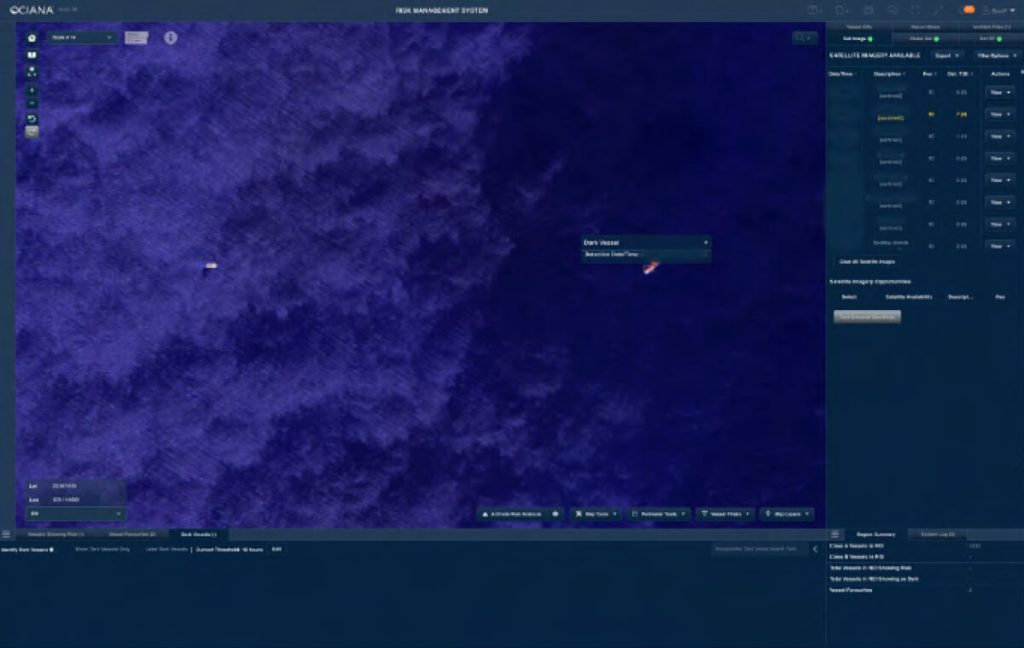This screenshot has height=648, width=1024.
Task: Switch to the Sat Image tab
Action: (x=860, y=38)
